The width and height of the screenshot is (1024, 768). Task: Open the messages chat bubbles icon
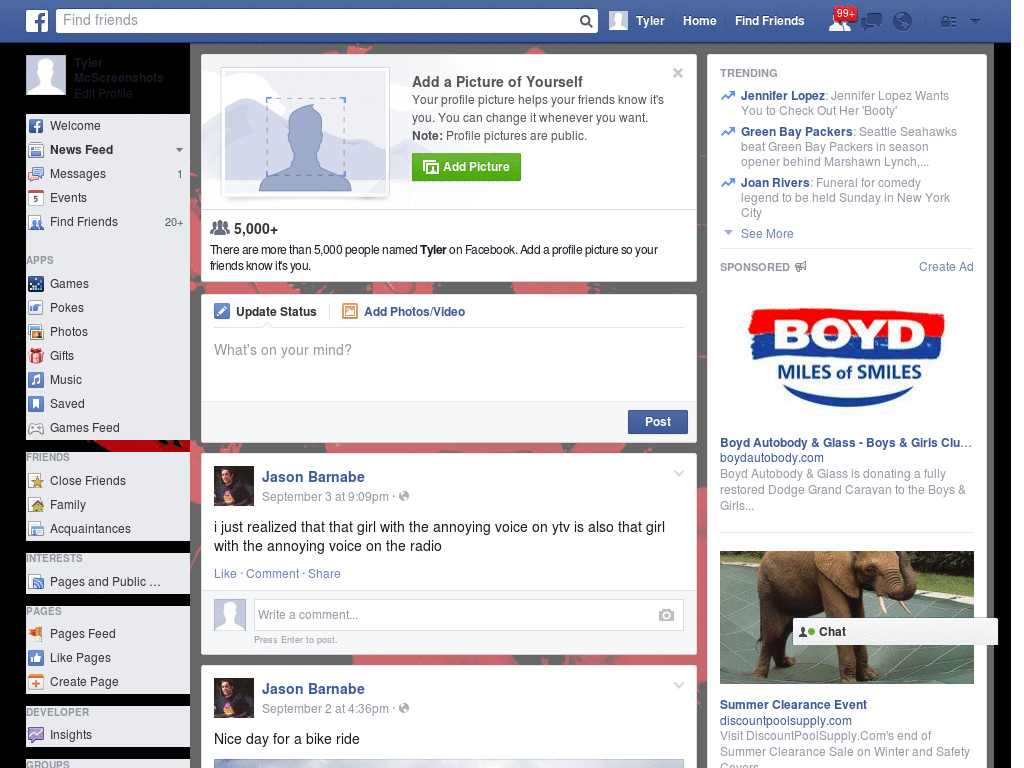871,22
